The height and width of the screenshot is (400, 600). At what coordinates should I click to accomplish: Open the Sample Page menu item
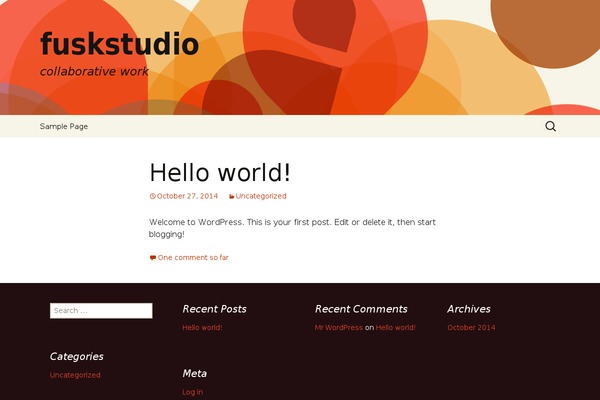click(64, 126)
